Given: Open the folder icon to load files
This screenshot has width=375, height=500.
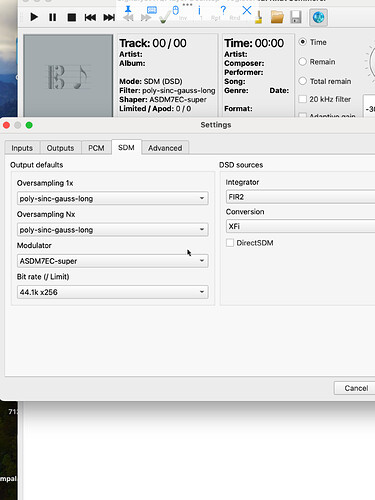Looking at the screenshot, I should pyautogui.click(x=277, y=17).
